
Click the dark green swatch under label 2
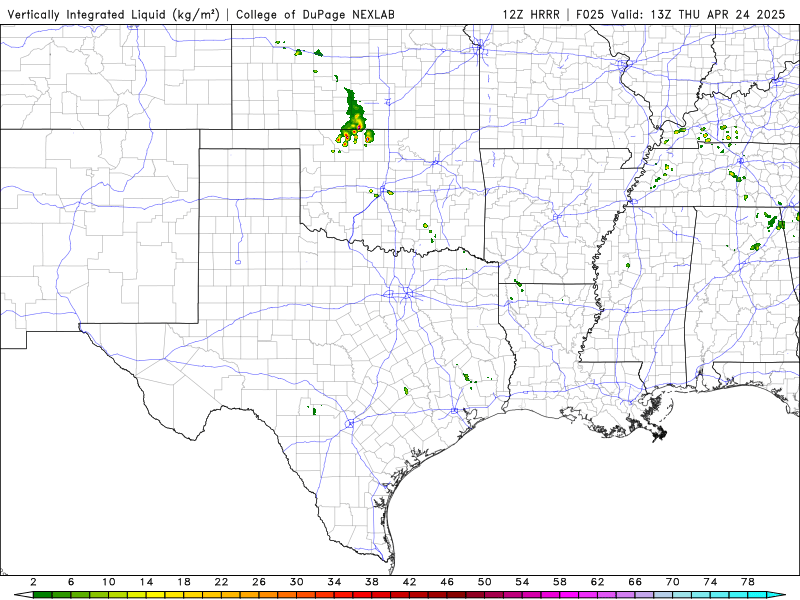pos(42,595)
